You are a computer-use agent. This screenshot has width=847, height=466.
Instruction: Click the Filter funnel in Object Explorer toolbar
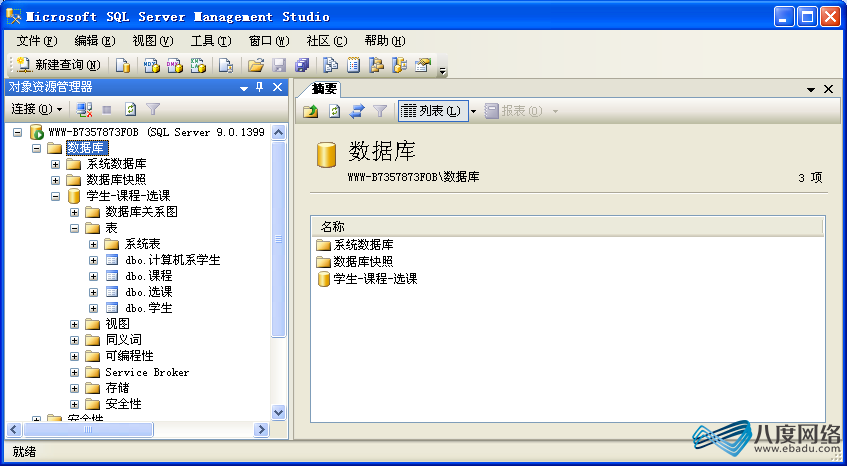pos(153,110)
